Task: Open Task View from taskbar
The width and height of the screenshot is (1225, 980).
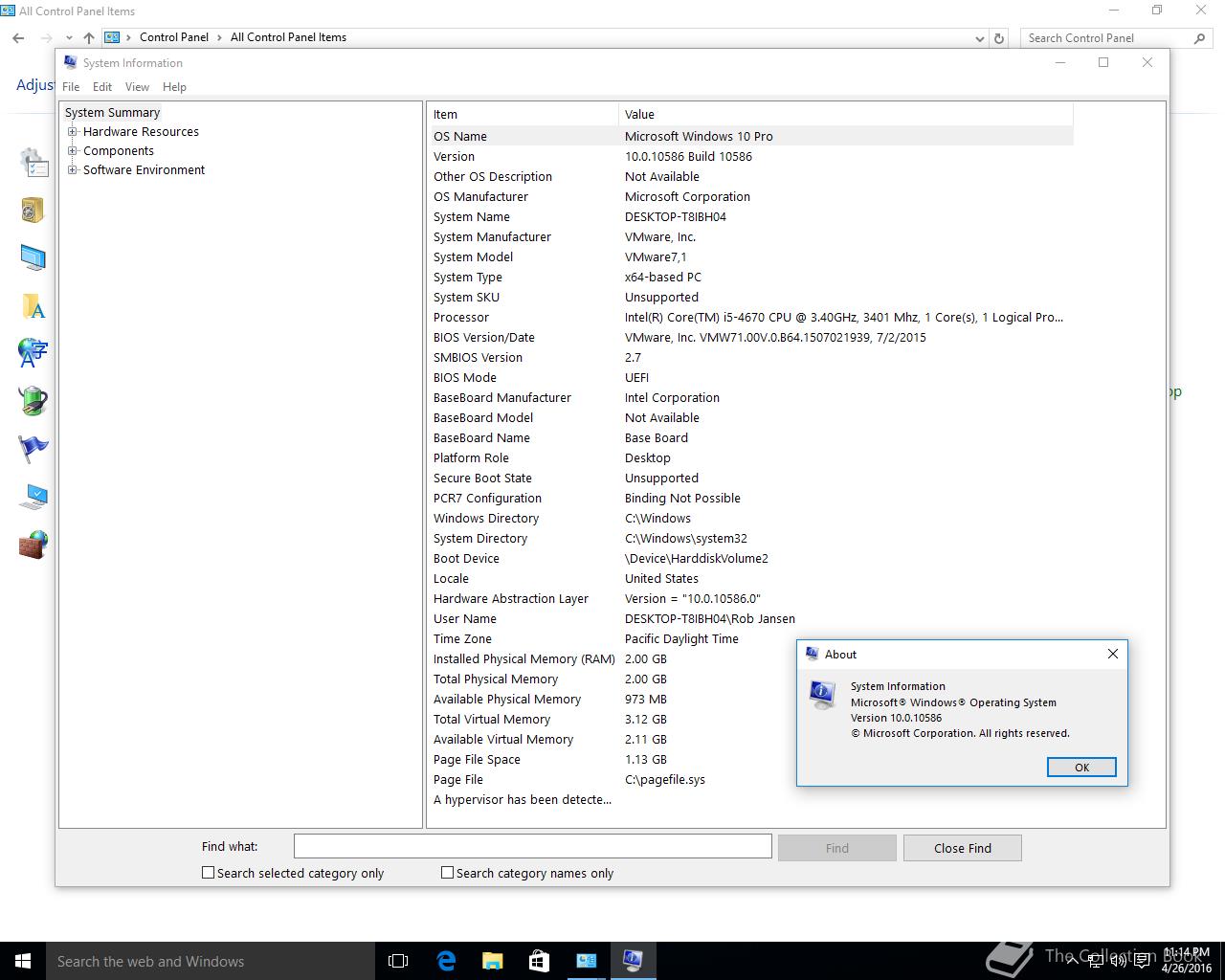Action: tap(398, 961)
